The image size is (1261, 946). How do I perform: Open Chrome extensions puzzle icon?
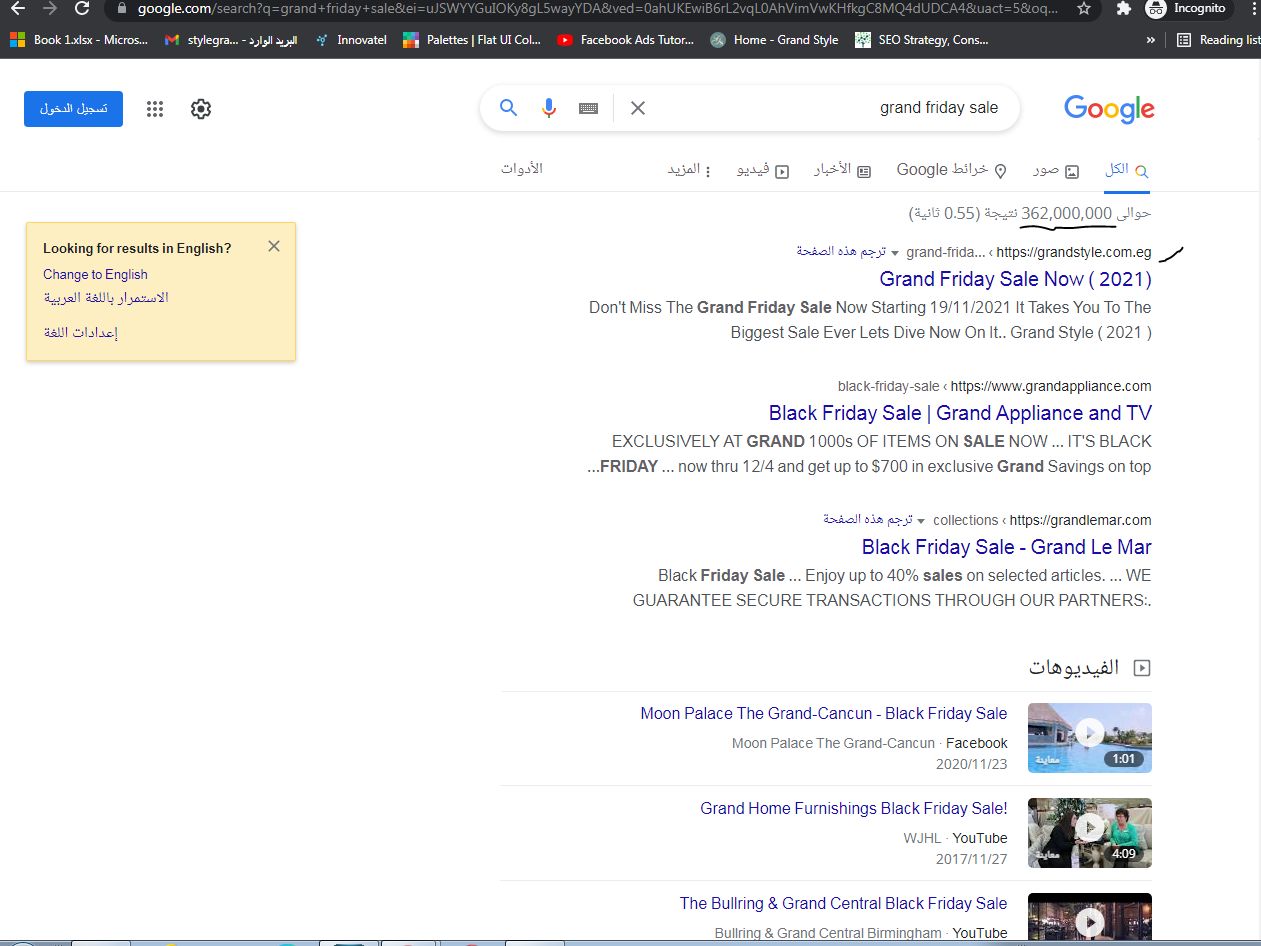(1123, 9)
